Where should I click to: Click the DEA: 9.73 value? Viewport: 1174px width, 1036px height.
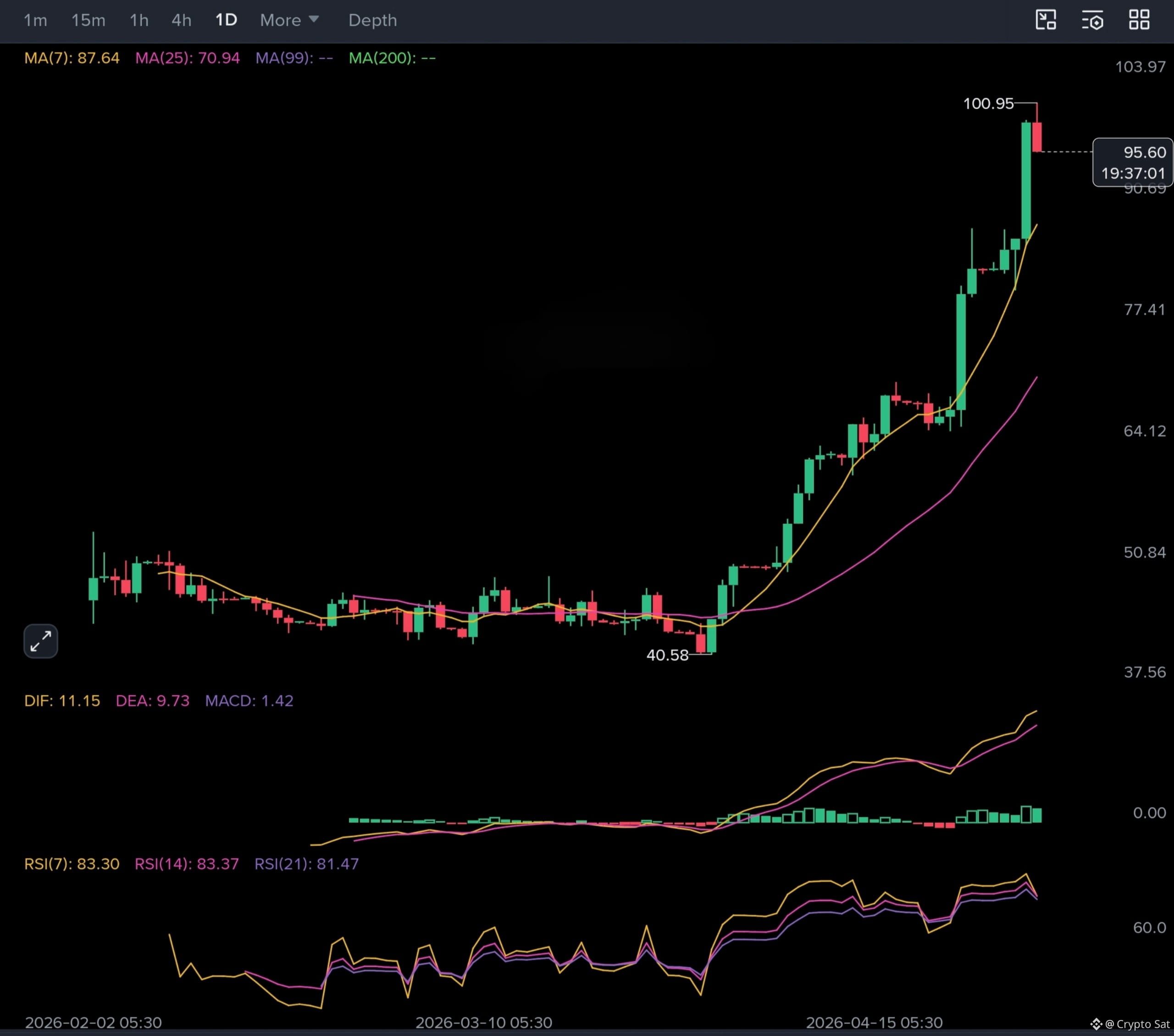pyautogui.click(x=152, y=700)
